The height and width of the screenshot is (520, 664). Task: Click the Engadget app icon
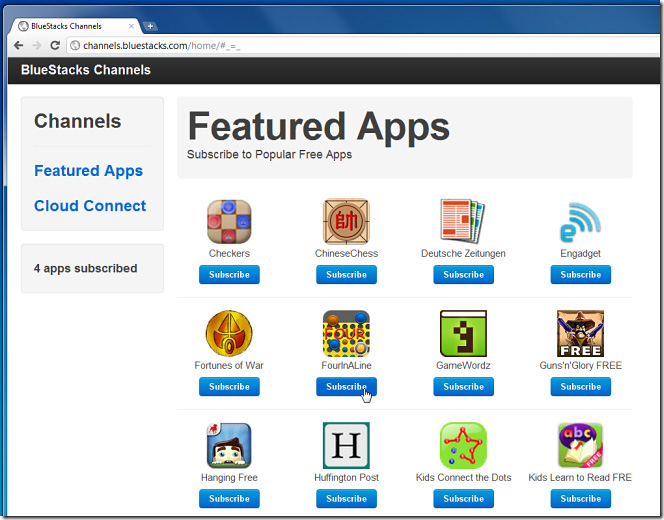point(580,222)
